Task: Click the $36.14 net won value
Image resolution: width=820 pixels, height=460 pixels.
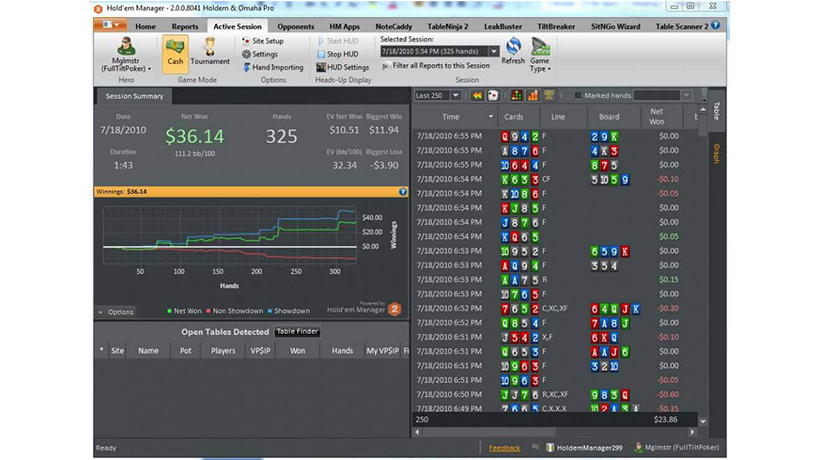Action: pos(195,136)
